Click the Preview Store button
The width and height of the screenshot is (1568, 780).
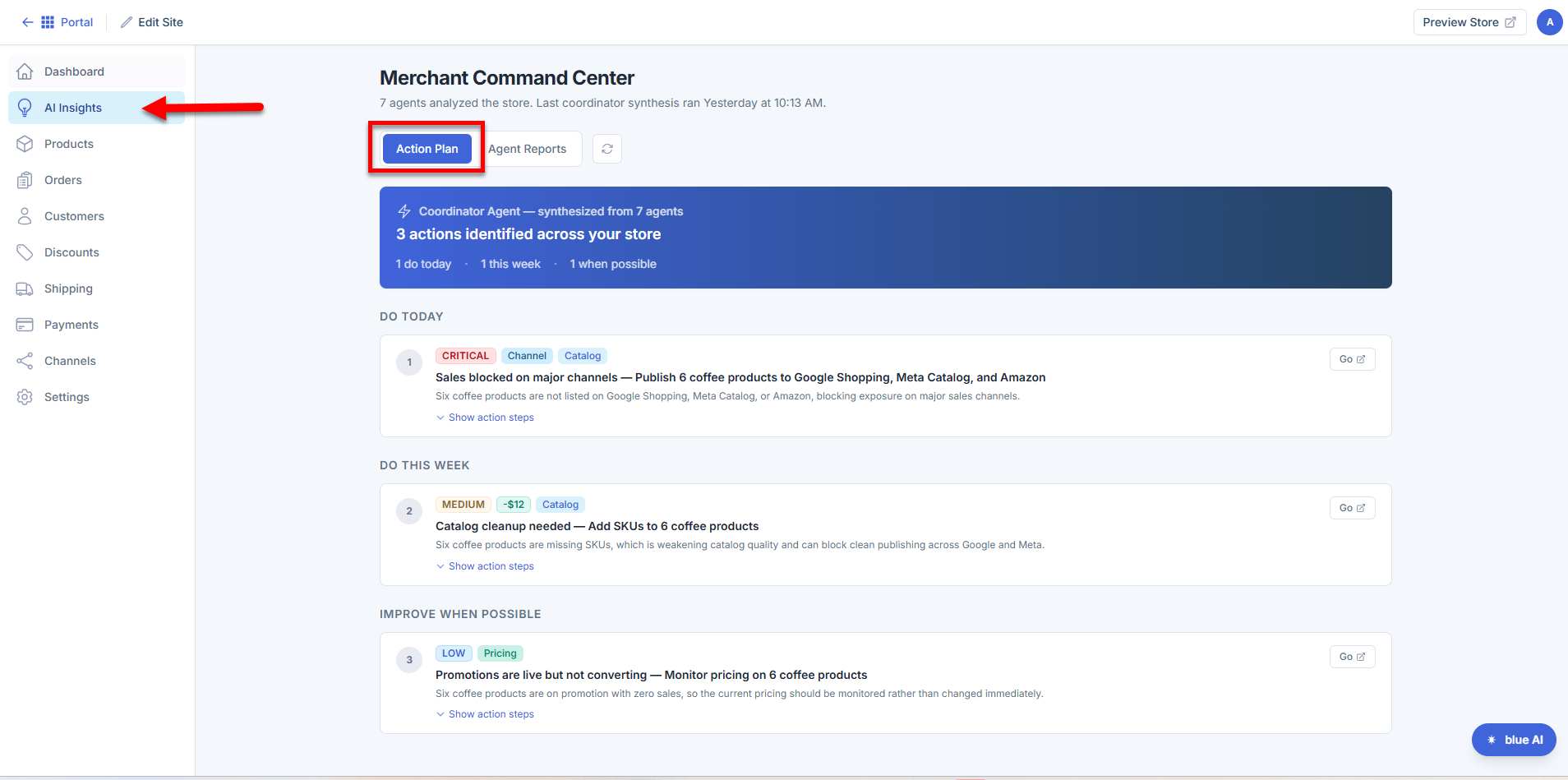click(1469, 22)
